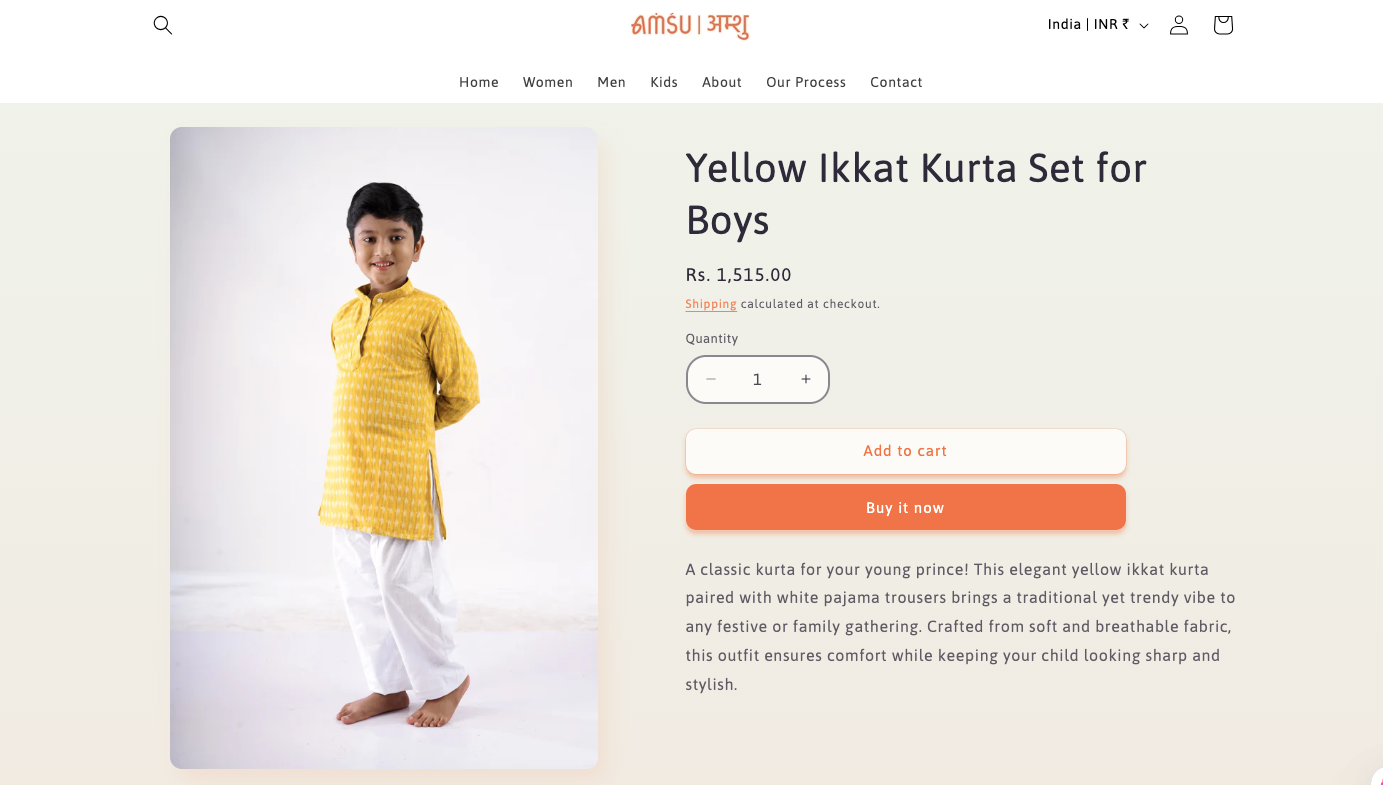Click the Add to cart button
1383x785 pixels.
(906, 451)
